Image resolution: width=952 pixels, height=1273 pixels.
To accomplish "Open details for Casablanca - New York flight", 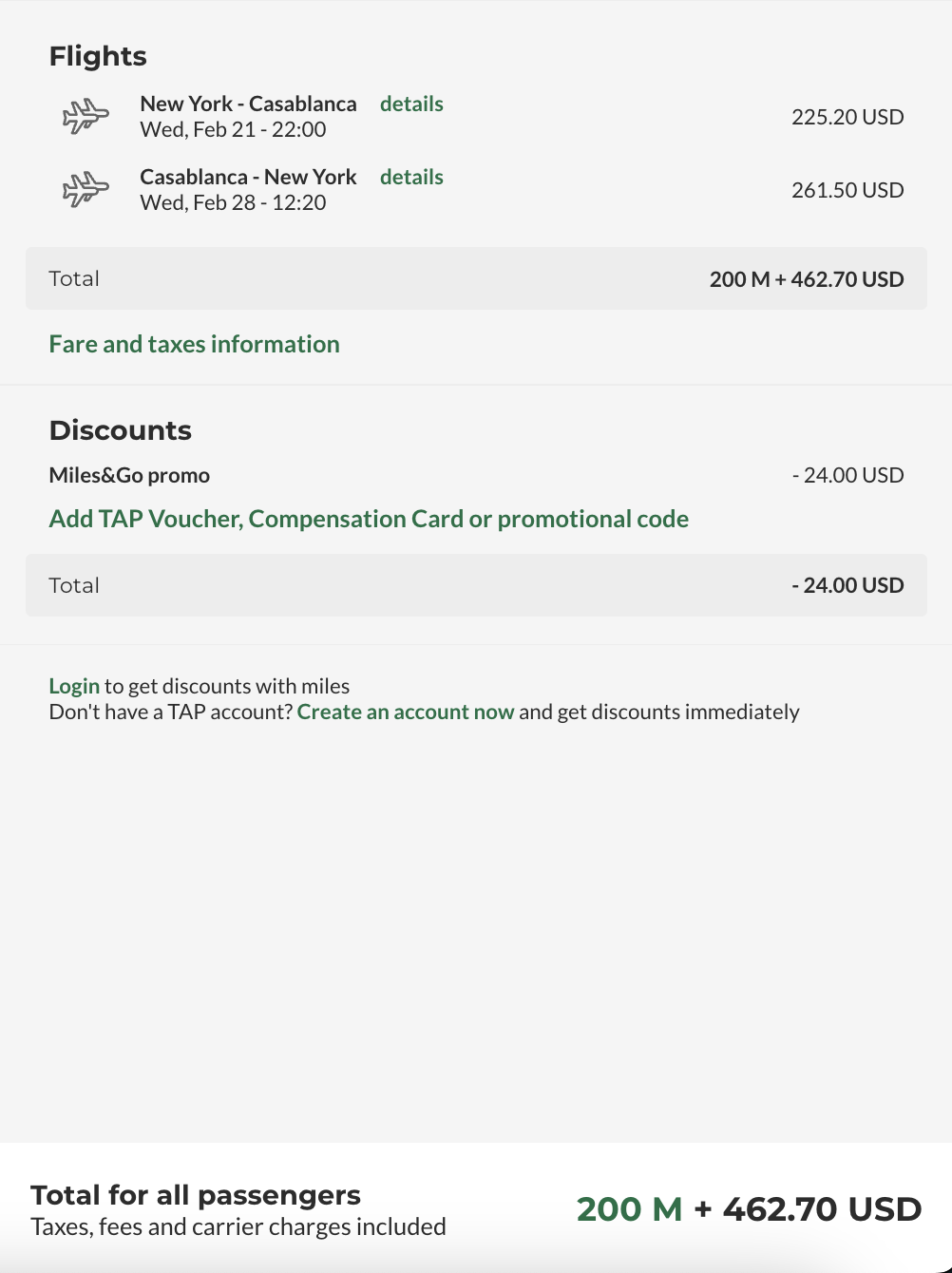I will pos(411,177).
